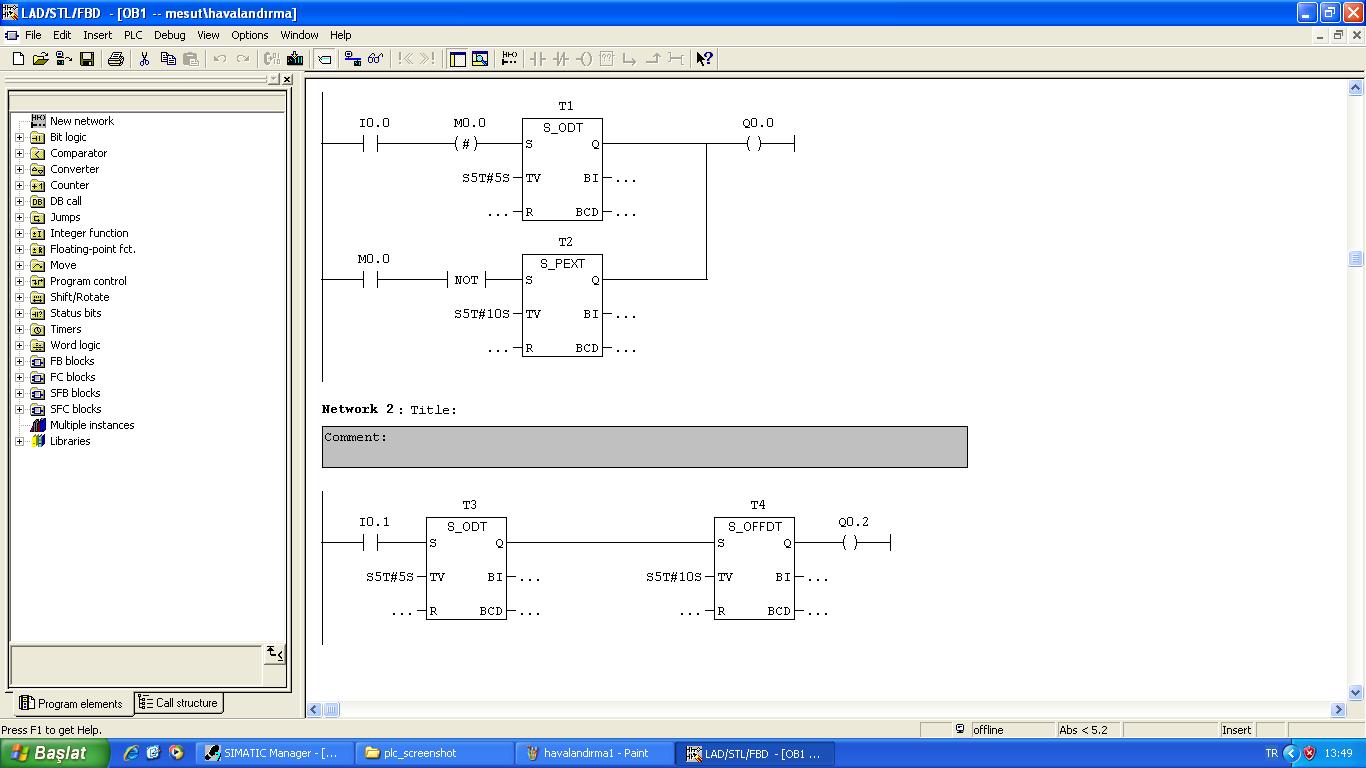Open the Debug menu
Viewport: 1366px width, 768px height.
pos(169,35)
